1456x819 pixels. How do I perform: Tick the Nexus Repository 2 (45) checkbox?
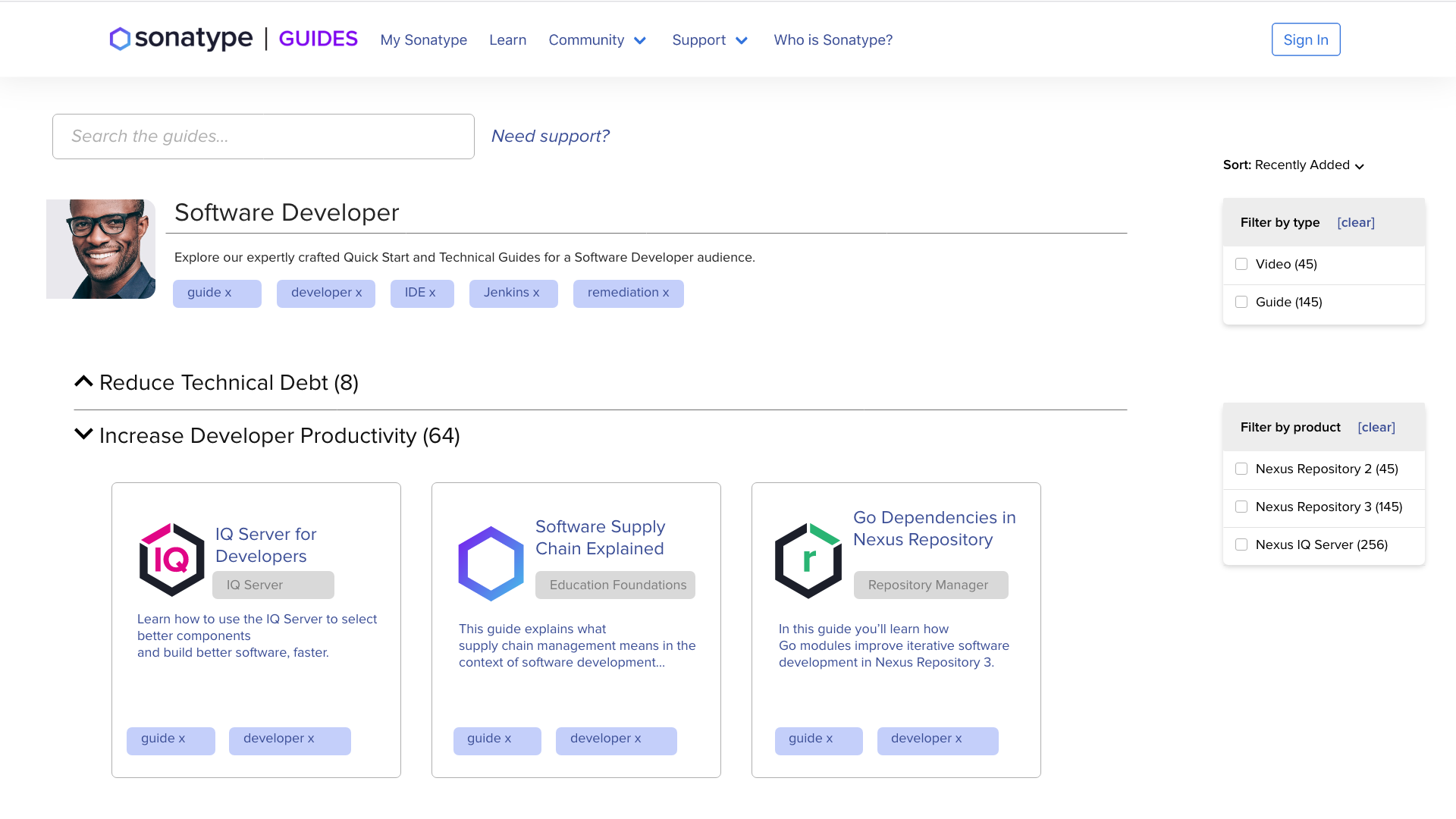[1241, 469]
